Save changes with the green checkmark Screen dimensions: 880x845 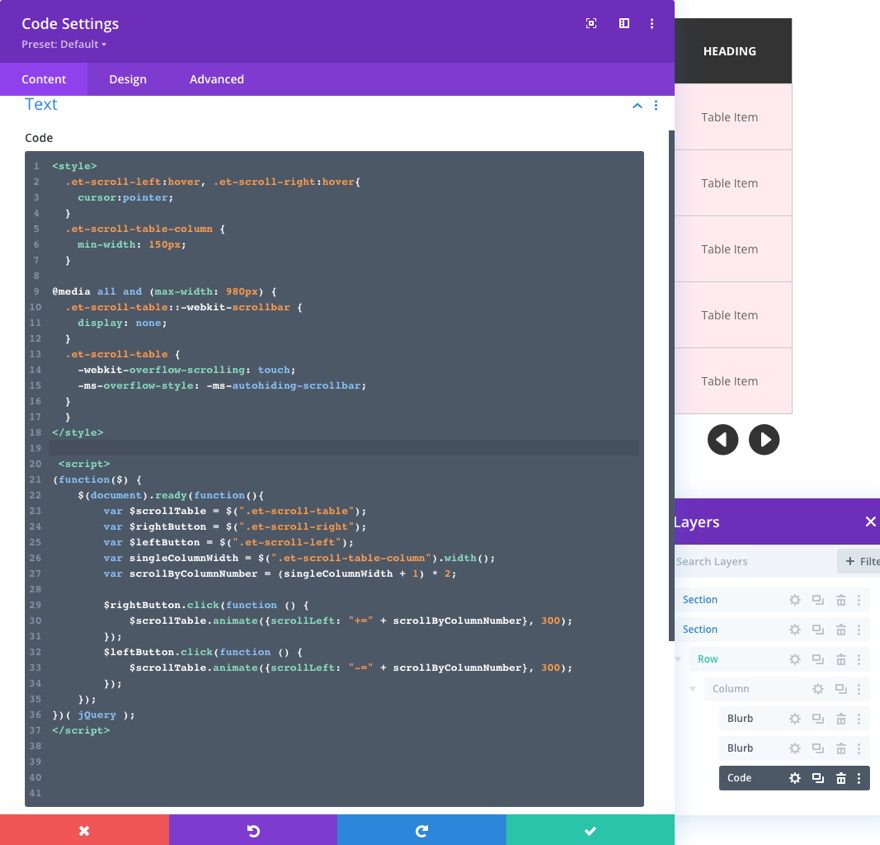click(590, 830)
